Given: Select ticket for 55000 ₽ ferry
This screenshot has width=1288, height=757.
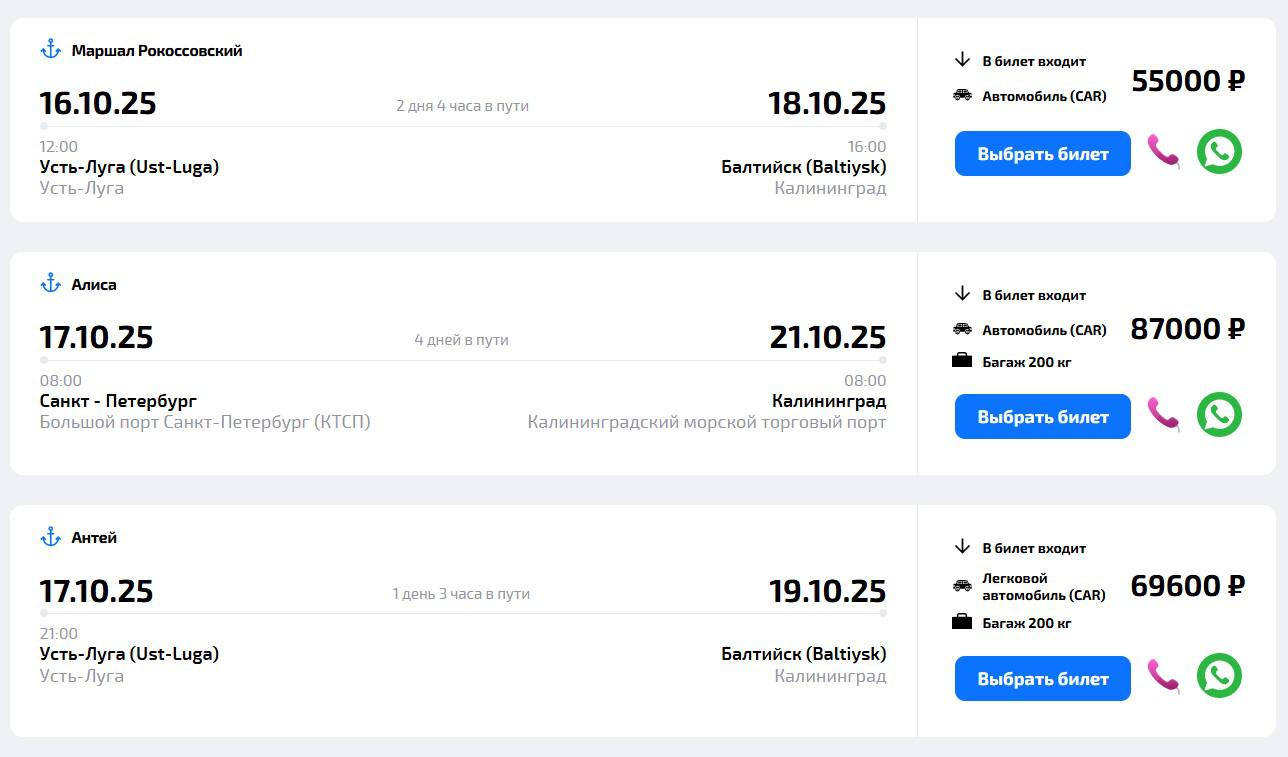Looking at the screenshot, I should click(1042, 154).
